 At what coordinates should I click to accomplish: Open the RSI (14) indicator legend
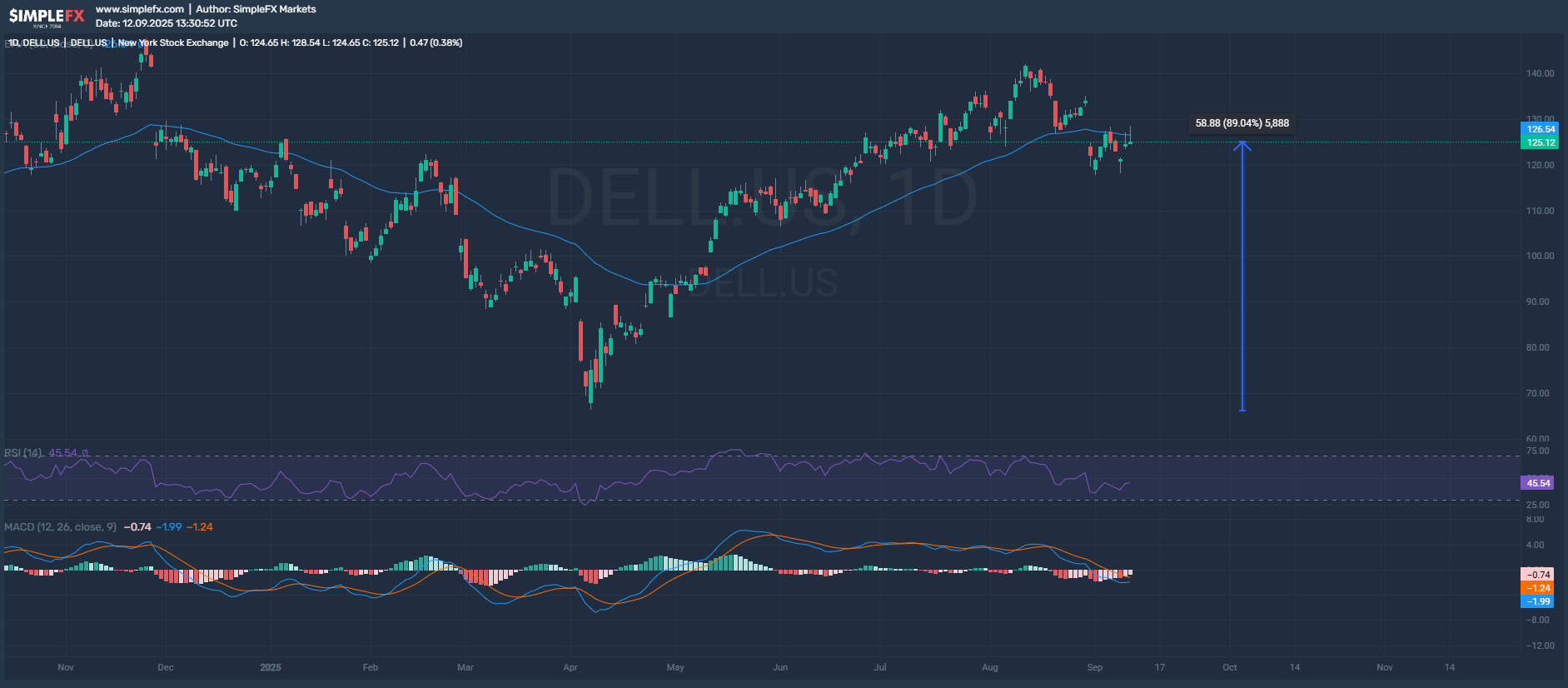click(23, 453)
